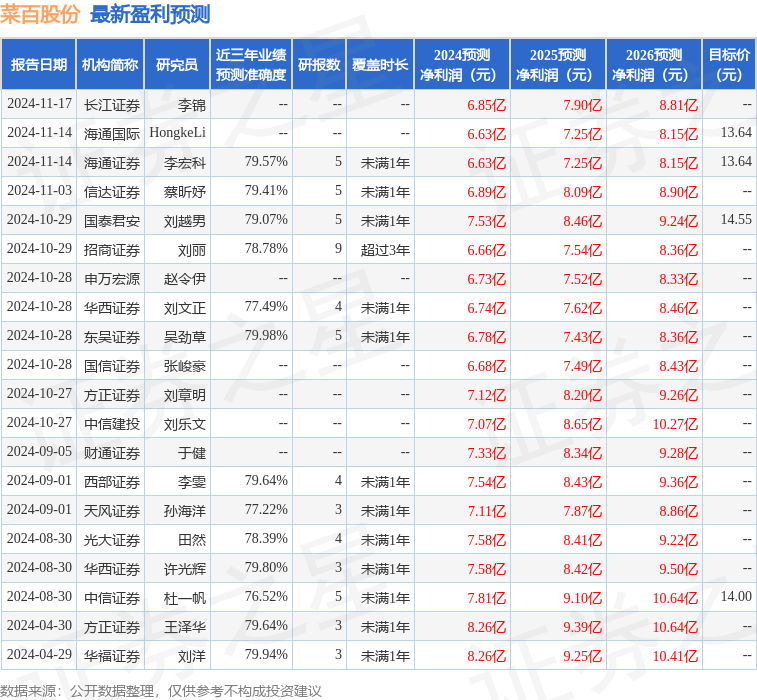Click 中信证券 institution name

(x=112, y=598)
